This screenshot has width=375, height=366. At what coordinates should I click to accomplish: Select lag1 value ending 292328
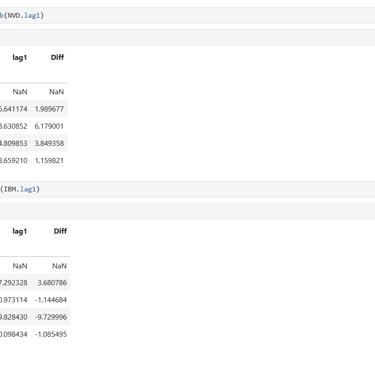14,283
